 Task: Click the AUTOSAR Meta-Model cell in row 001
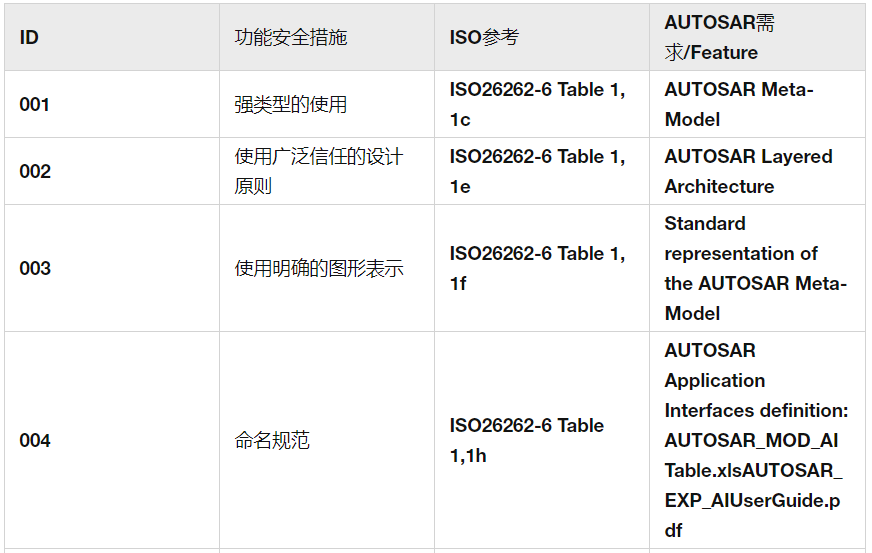click(x=738, y=104)
